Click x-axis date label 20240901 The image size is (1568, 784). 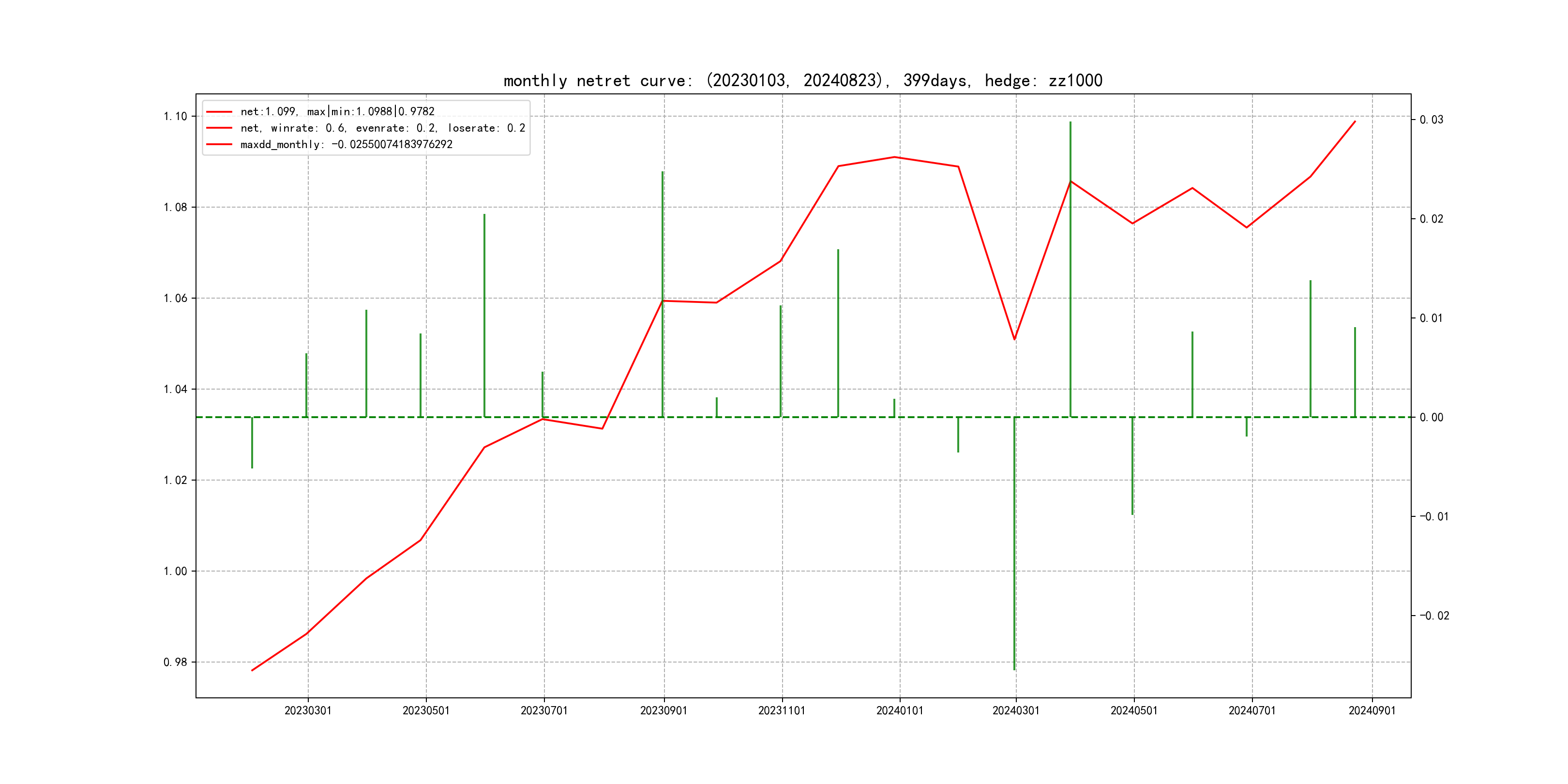(x=1372, y=710)
